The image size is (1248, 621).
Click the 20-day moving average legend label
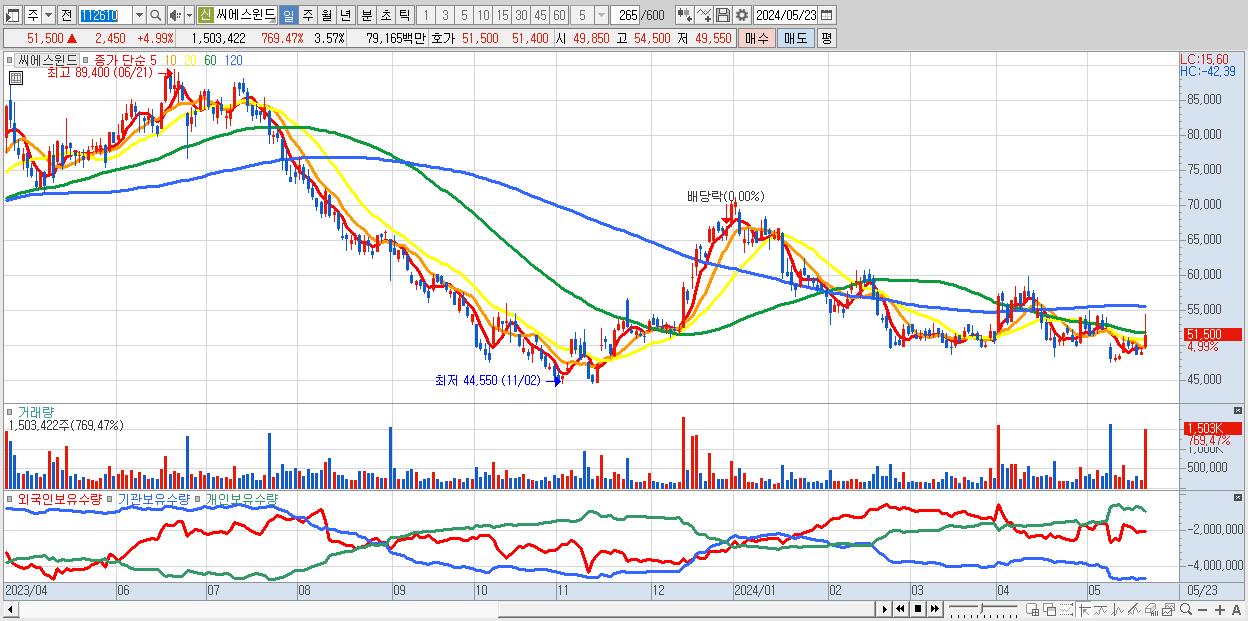pyautogui.click(x=189, y=60)
